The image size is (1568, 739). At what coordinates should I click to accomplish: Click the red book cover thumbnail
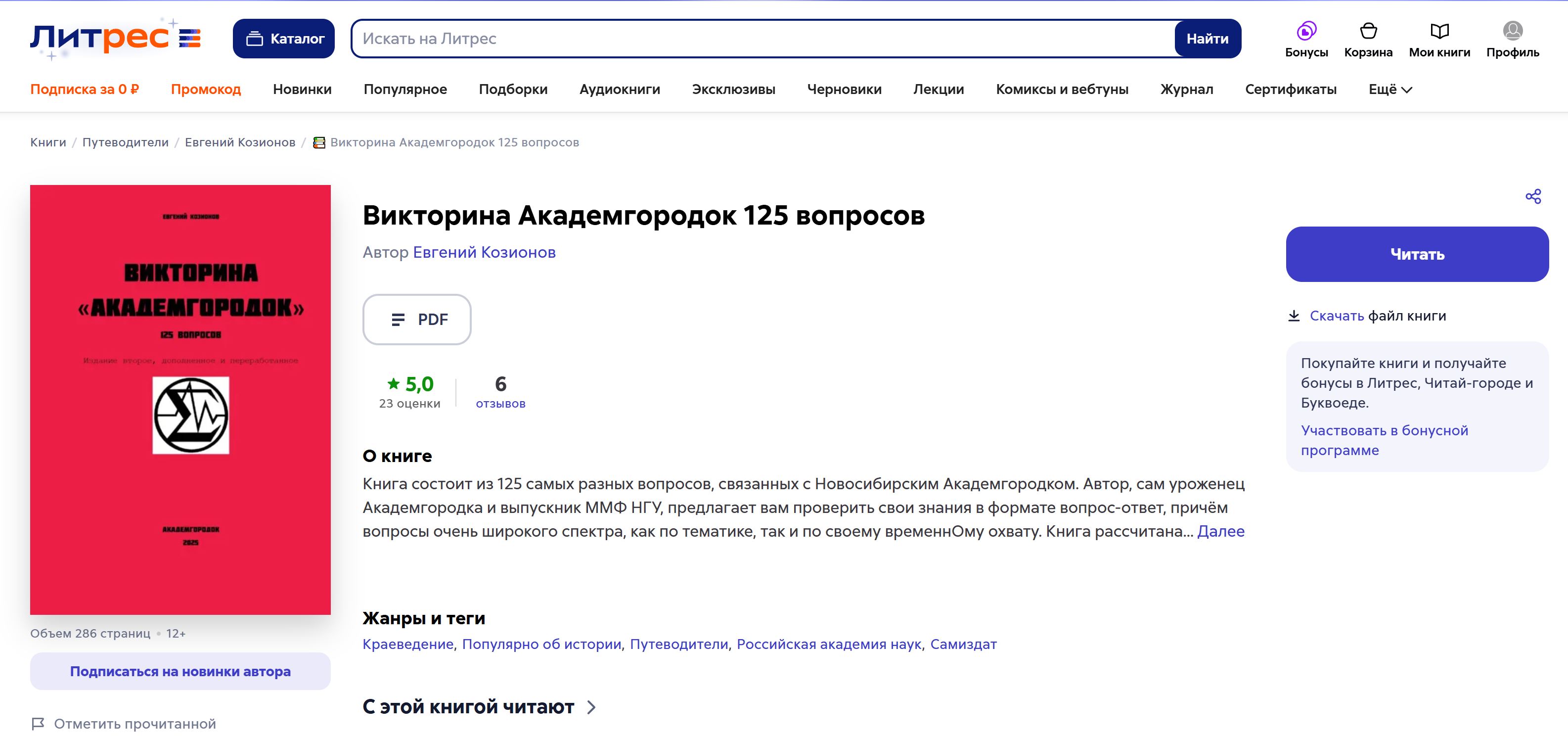[180, 399]
